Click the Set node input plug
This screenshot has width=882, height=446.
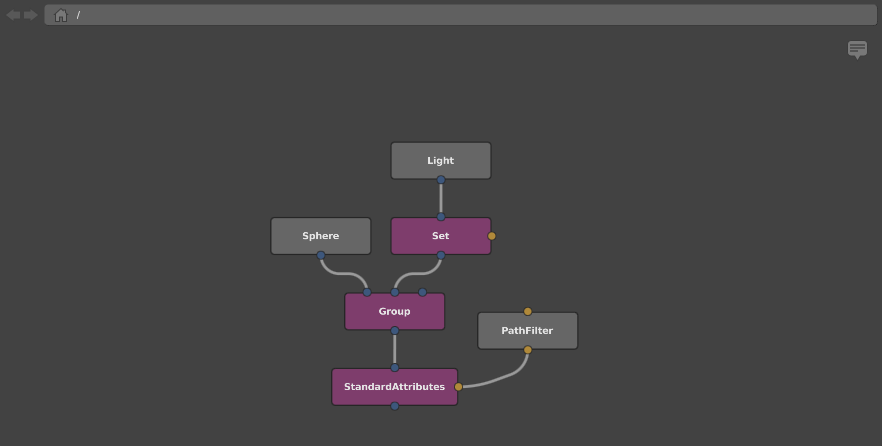pos(441,217)
